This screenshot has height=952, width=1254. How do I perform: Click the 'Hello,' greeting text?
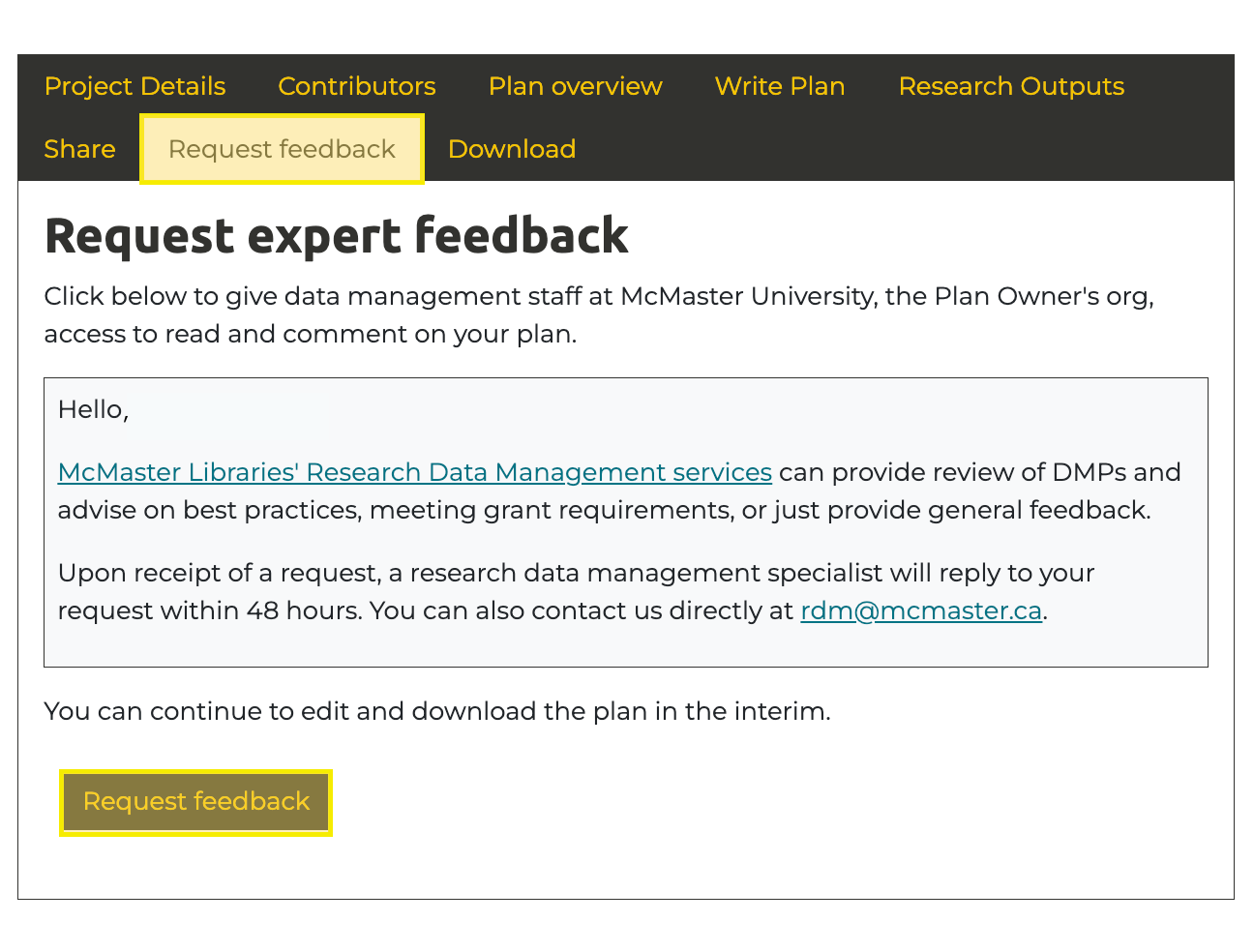93,409
